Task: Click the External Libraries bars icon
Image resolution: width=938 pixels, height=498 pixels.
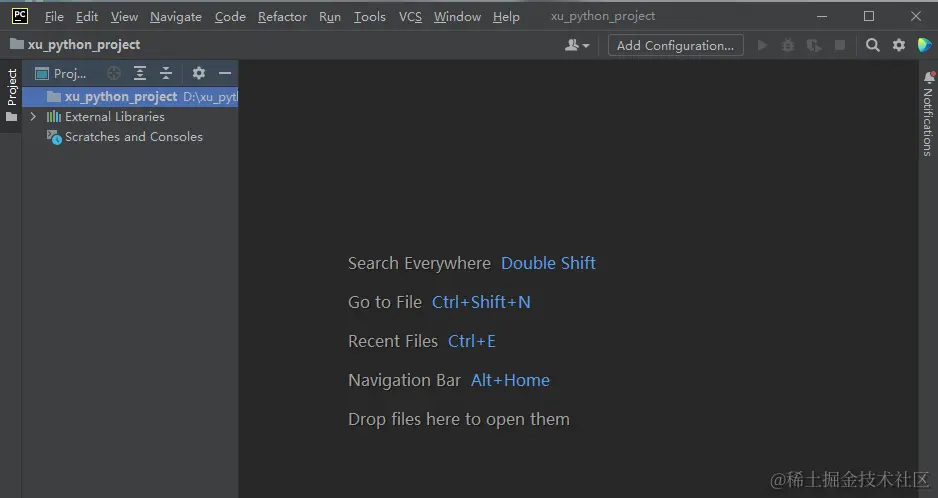Action: (54, 117)
